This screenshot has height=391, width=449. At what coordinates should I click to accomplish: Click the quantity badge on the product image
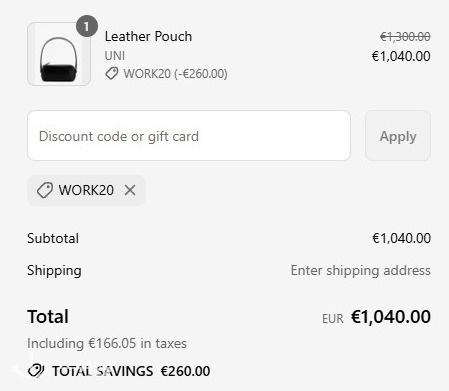coord(87,26)
